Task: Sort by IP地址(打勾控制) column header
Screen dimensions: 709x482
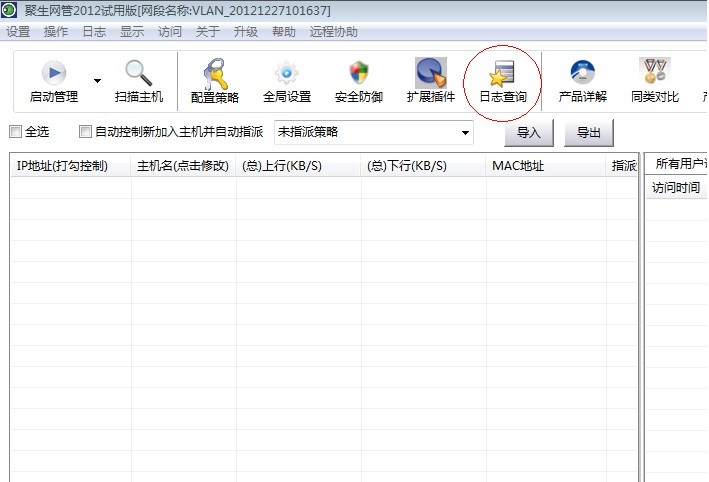Action: 71,166
